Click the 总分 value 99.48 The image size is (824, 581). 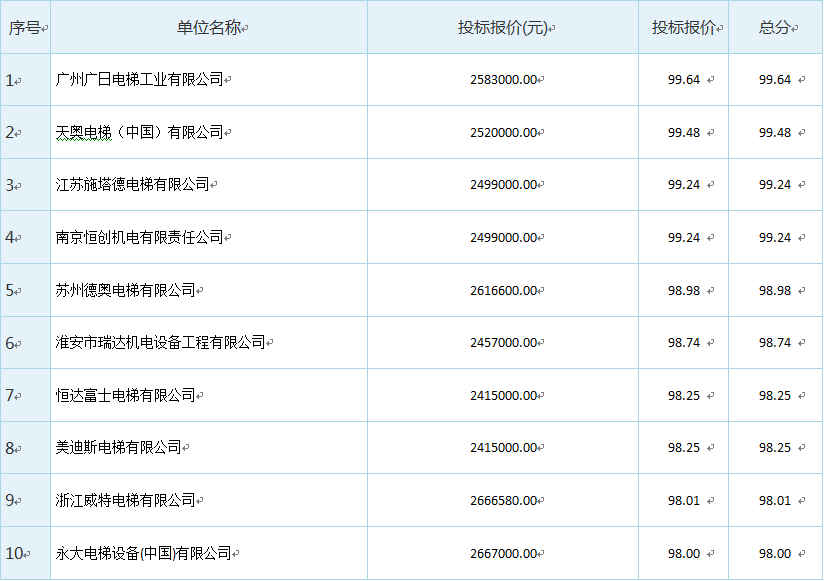[x=775, y=132]
